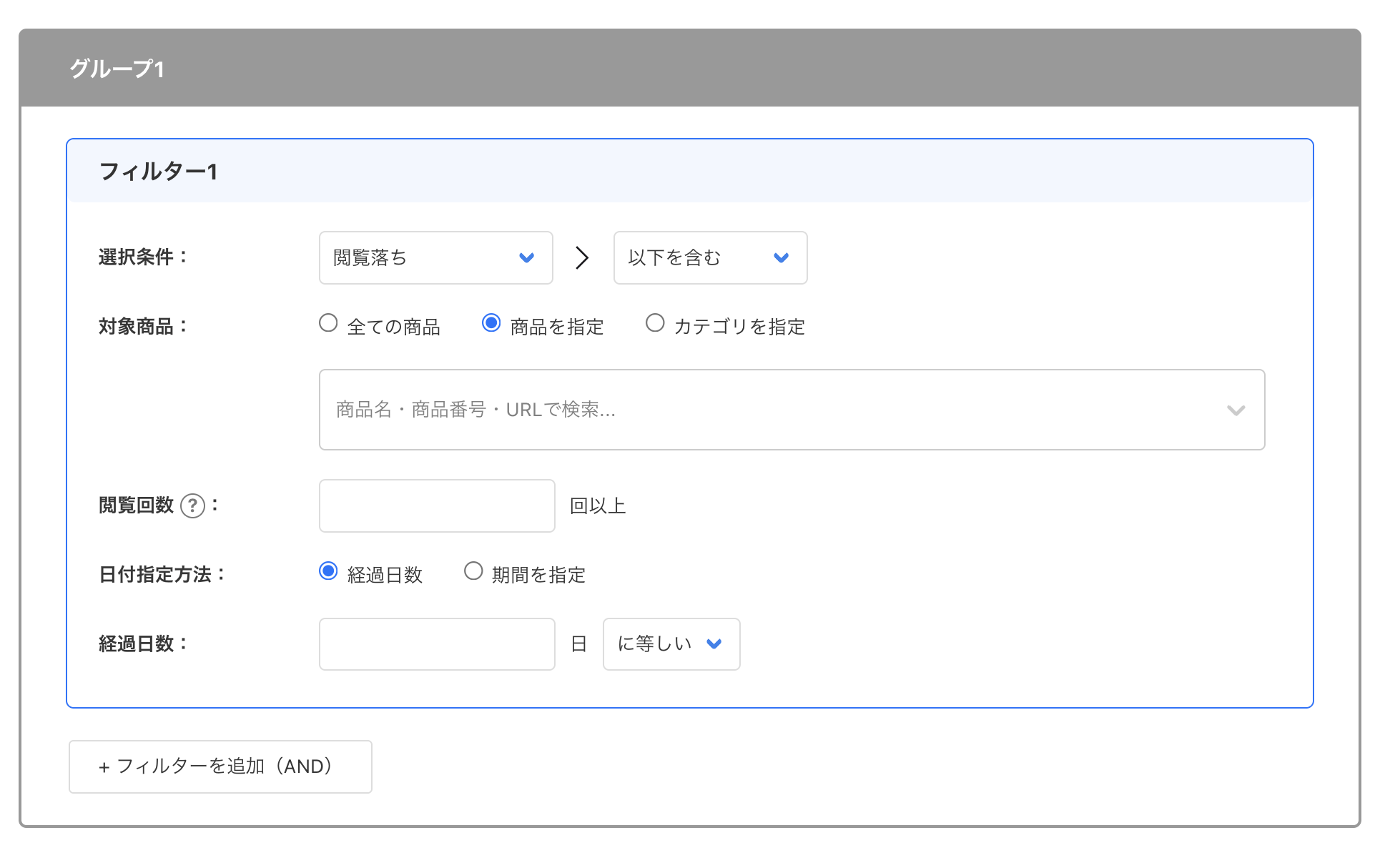
Task: Click the フィルターを追加（AND）button
Action: click(x=220, y=766)
